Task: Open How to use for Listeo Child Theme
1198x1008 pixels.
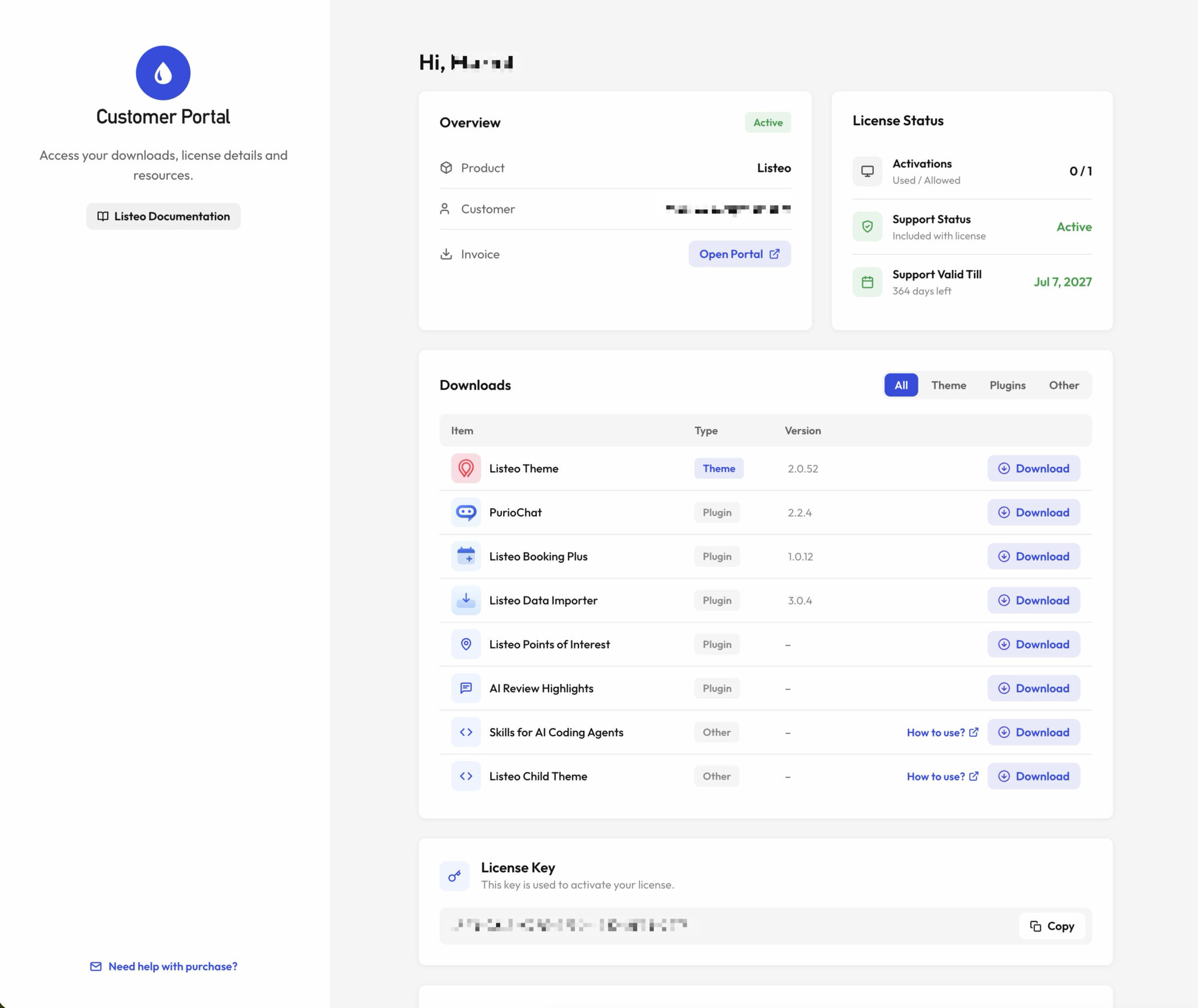Action: [942, 776]
